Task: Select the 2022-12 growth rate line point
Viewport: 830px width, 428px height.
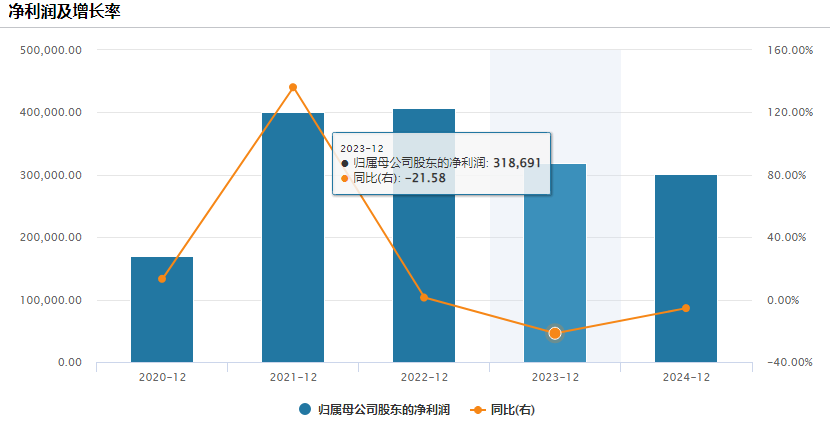Action: click(x=424, y=297)
